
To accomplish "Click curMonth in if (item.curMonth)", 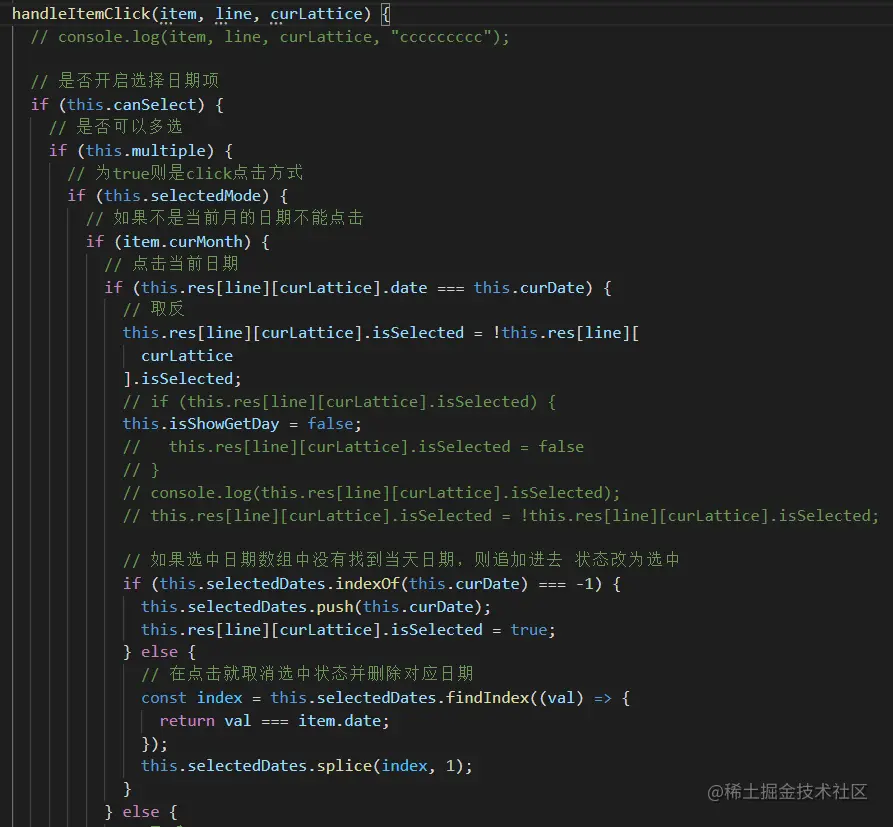I will [x=206, y=242].
